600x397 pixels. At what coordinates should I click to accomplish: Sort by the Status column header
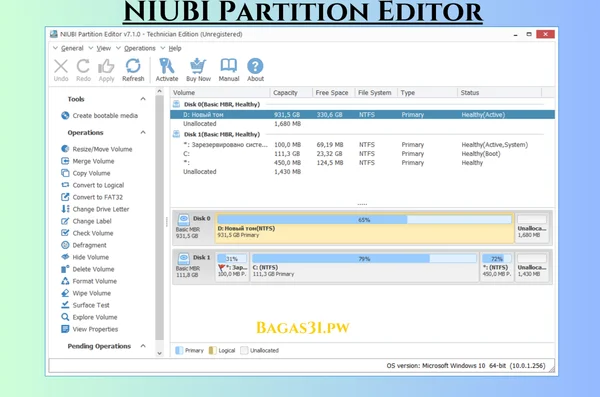pos(500,93)
